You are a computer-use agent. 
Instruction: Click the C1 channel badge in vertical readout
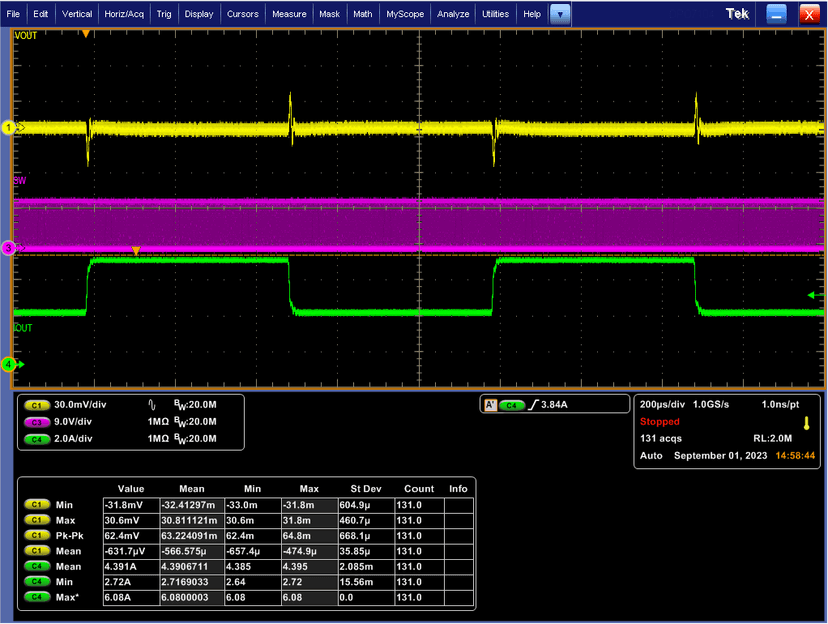(37, 406)
